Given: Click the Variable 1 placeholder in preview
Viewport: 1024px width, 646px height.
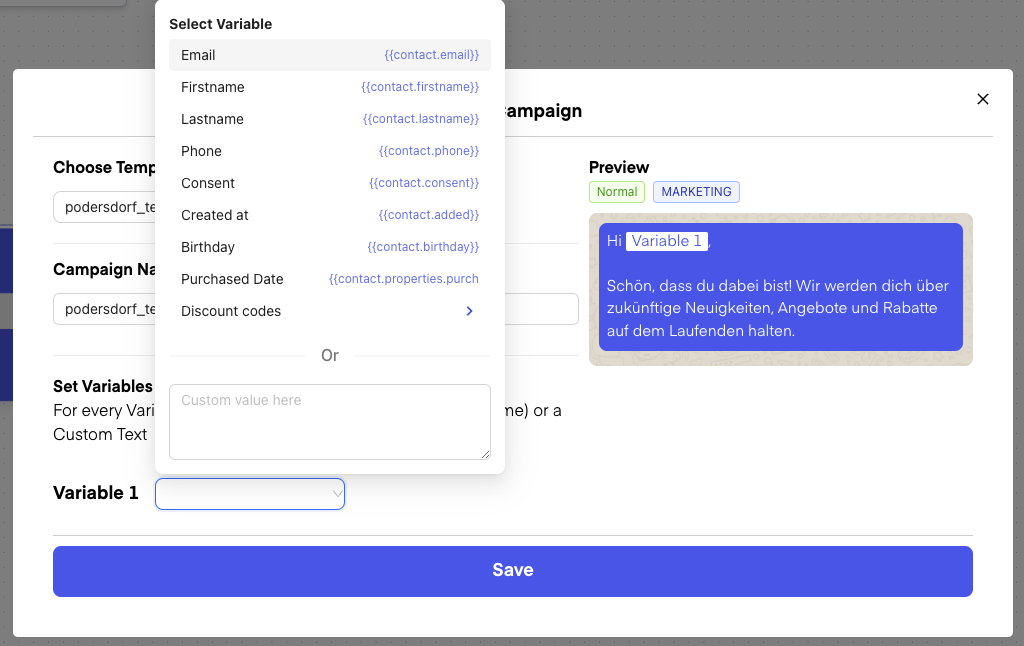Looking at the screenshot, I should pyautogui.click(x=667, y=241).
